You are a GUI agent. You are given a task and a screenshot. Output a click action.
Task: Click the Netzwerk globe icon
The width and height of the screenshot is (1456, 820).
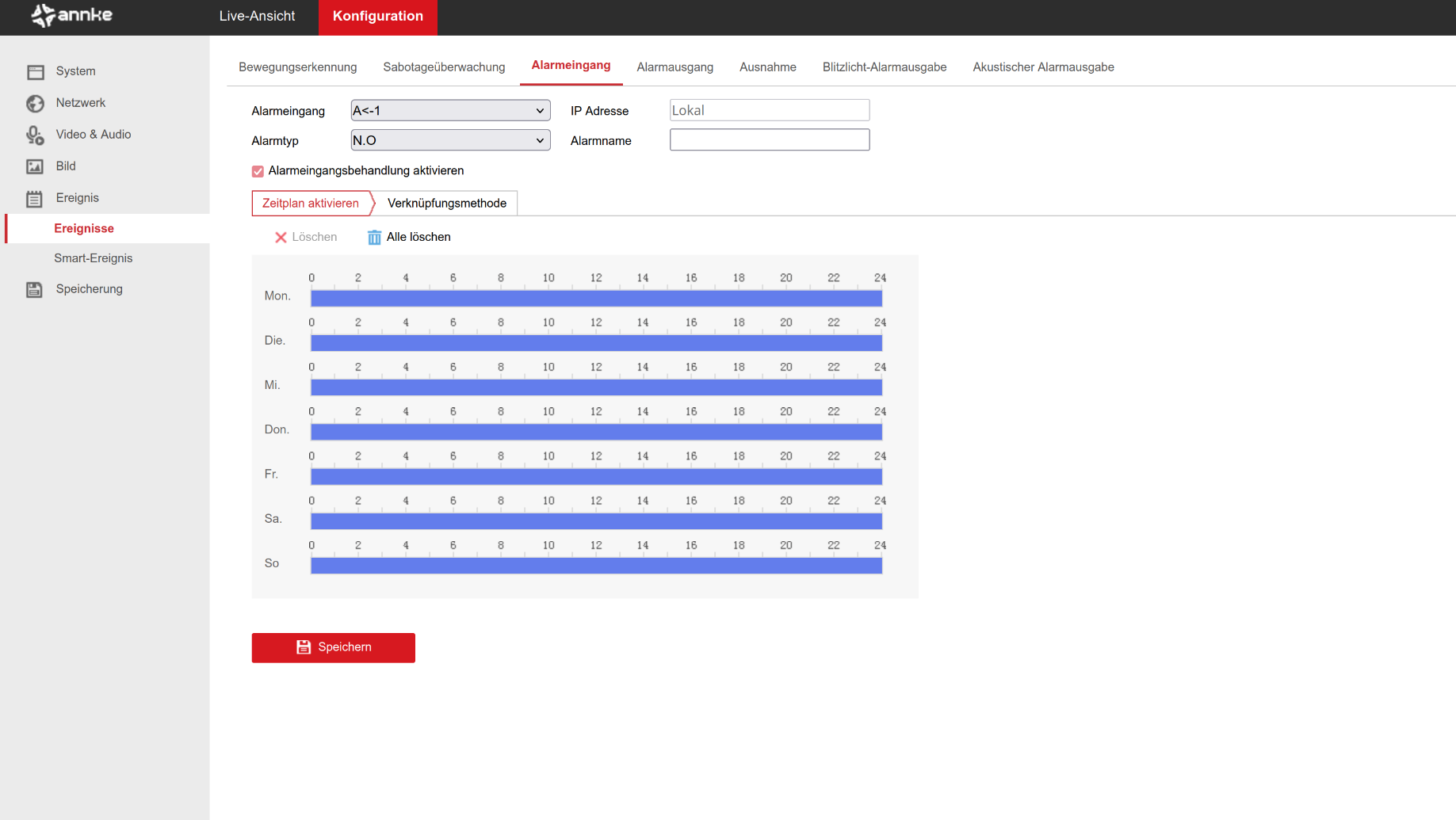35,104
